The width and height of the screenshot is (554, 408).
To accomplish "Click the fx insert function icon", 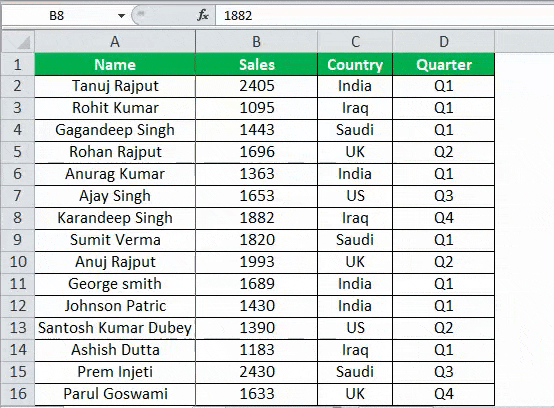I will [x=203, y=16].
